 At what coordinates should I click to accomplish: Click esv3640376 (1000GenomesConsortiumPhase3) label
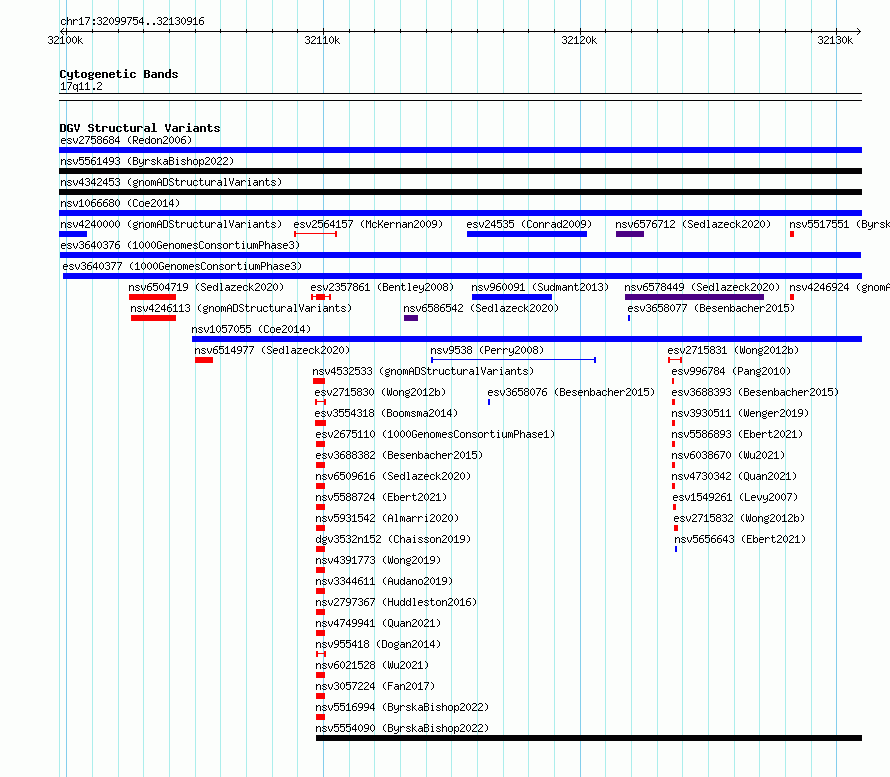coord(180,245)
